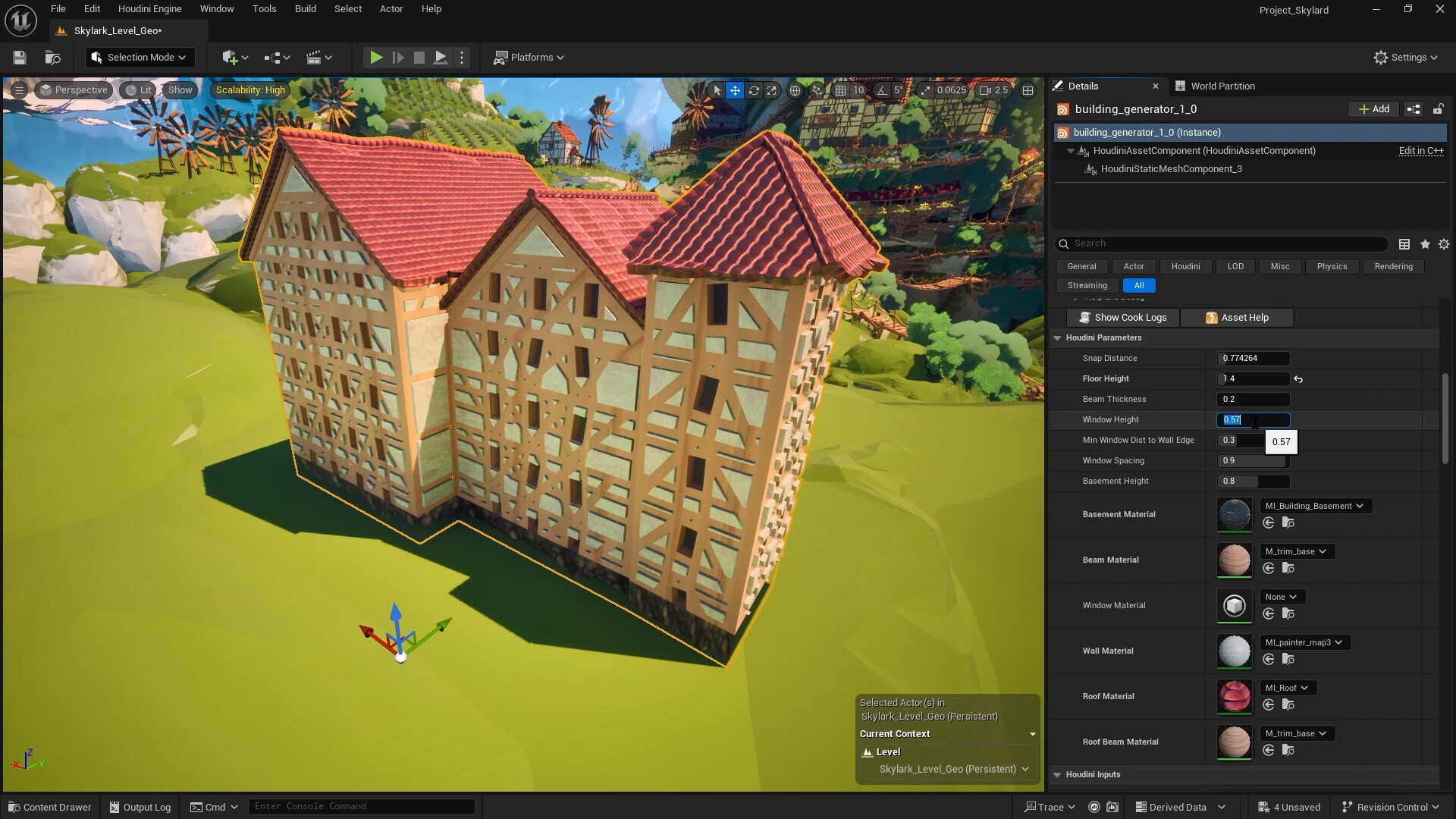Select the Scale tool in the viewport toolbar
This screenshot has width=1456, height=819.
coord(772,89)
